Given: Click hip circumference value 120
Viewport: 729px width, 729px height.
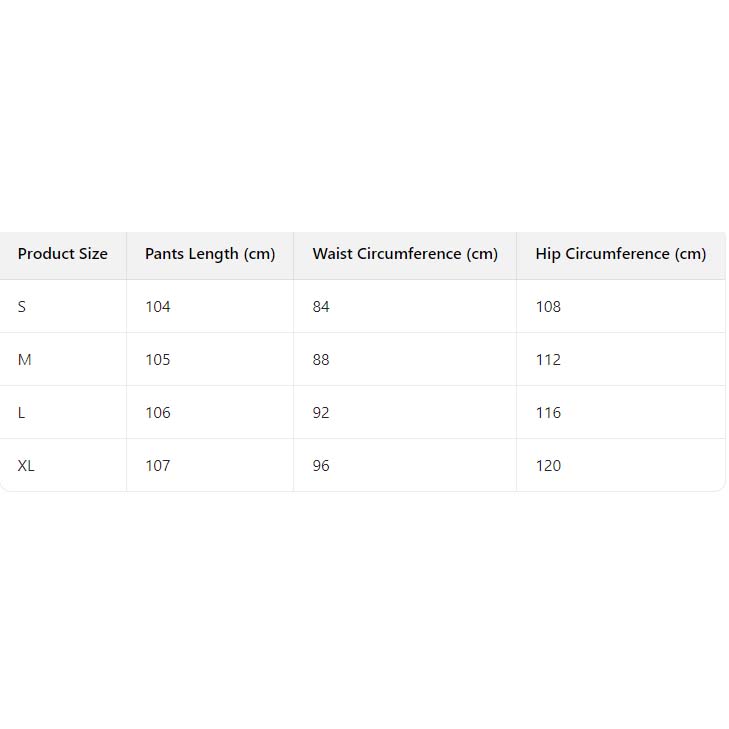Looking at the screenshot, I should tap(548, 466).
